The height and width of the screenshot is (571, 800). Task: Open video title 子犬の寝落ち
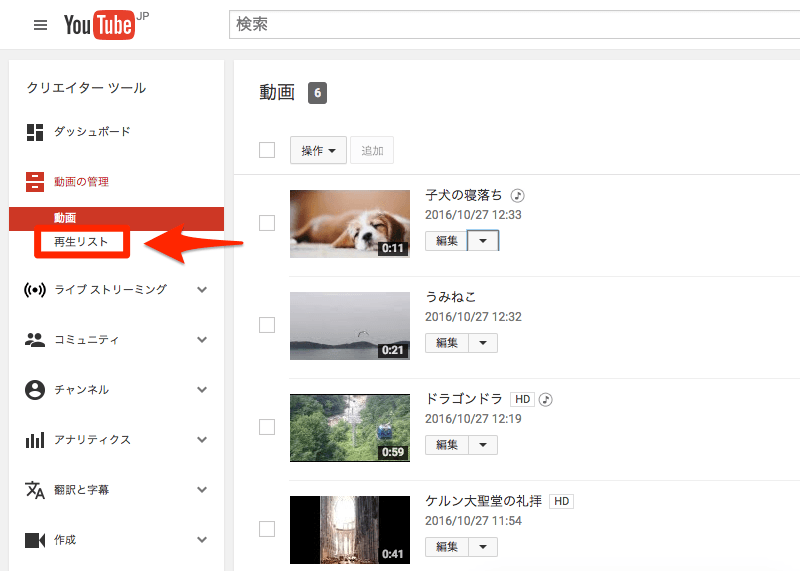pyautogui.click(x=464, y=195)
